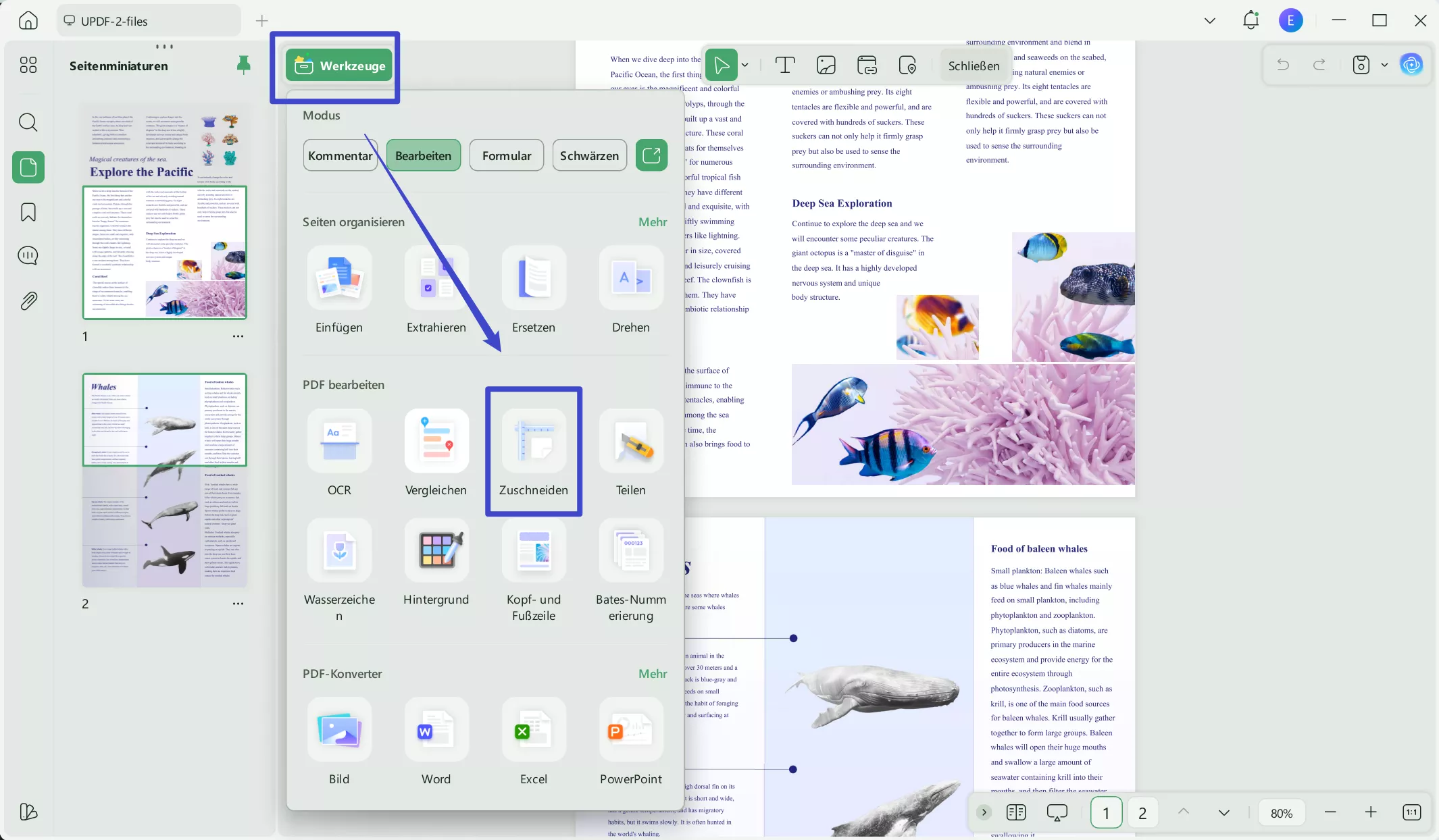
Task: Select the Vergleichen compare tool
Action: (436, 441)
